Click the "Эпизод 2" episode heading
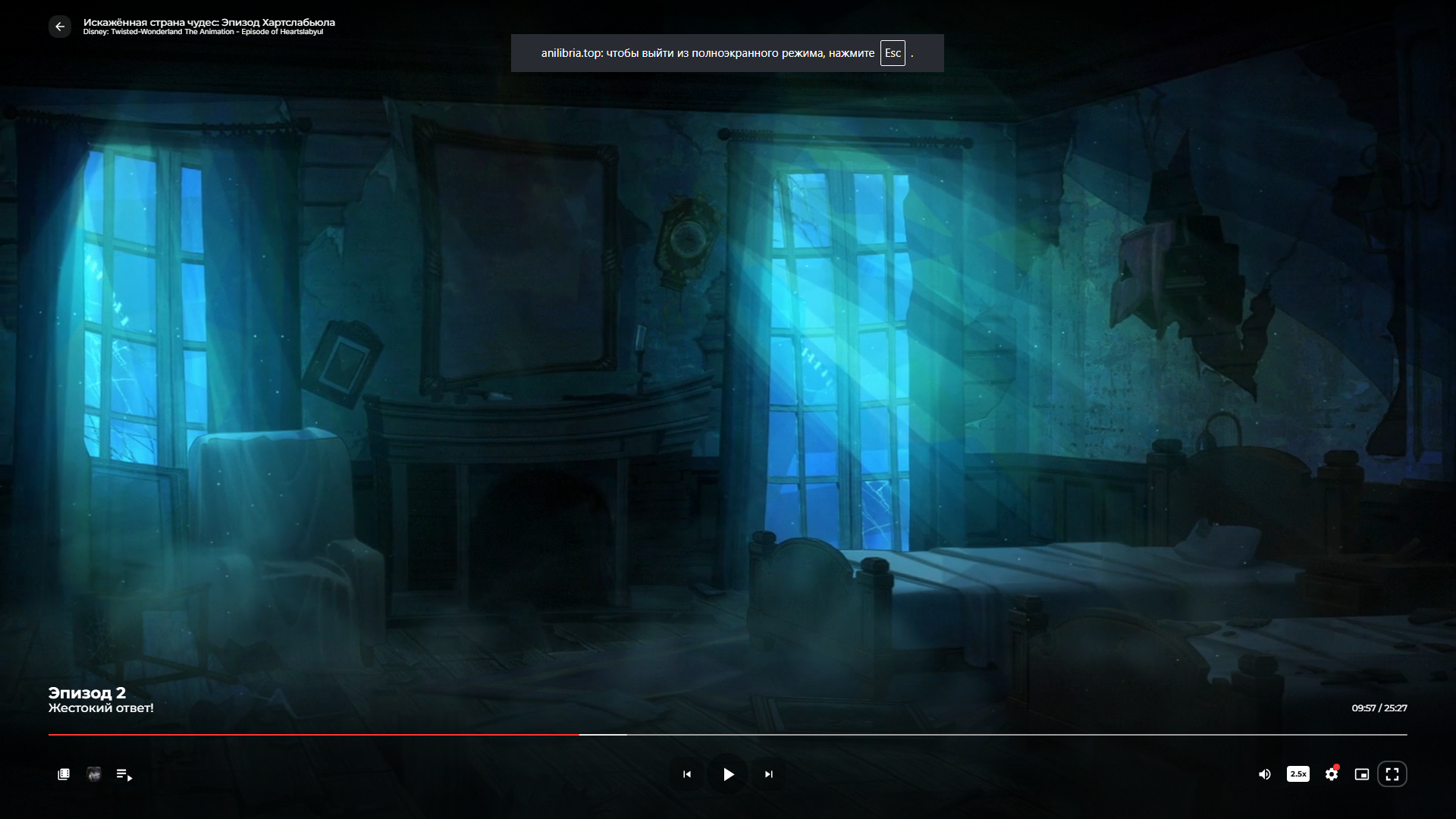The image size is (1456, 819). pos(87,692)
